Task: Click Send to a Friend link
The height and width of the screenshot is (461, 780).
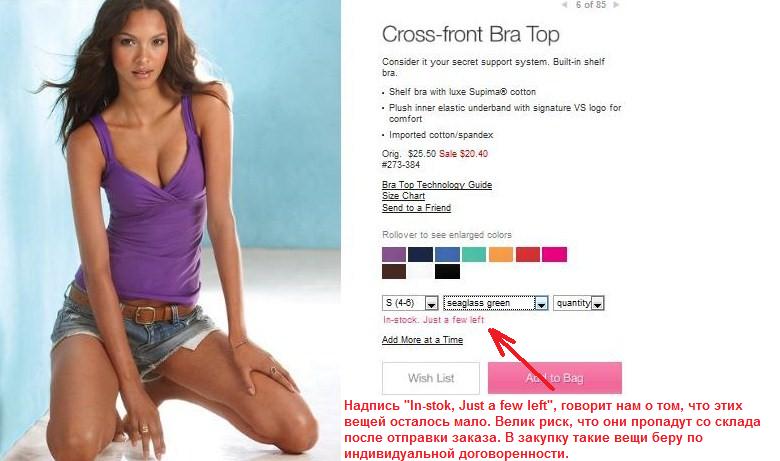Action: click(416, 208)
